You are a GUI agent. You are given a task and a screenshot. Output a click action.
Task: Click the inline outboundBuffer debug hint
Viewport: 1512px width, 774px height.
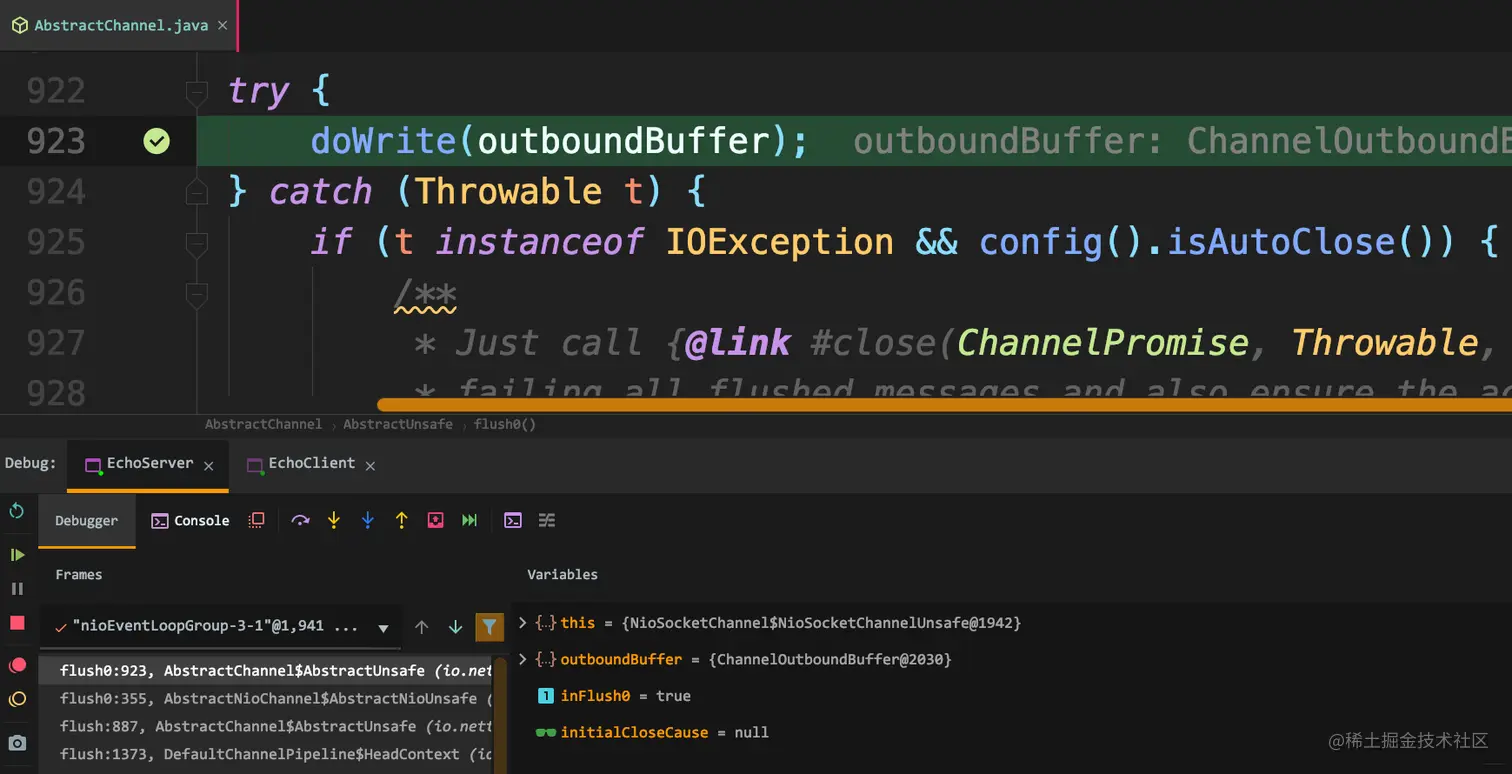(1182, 141)
